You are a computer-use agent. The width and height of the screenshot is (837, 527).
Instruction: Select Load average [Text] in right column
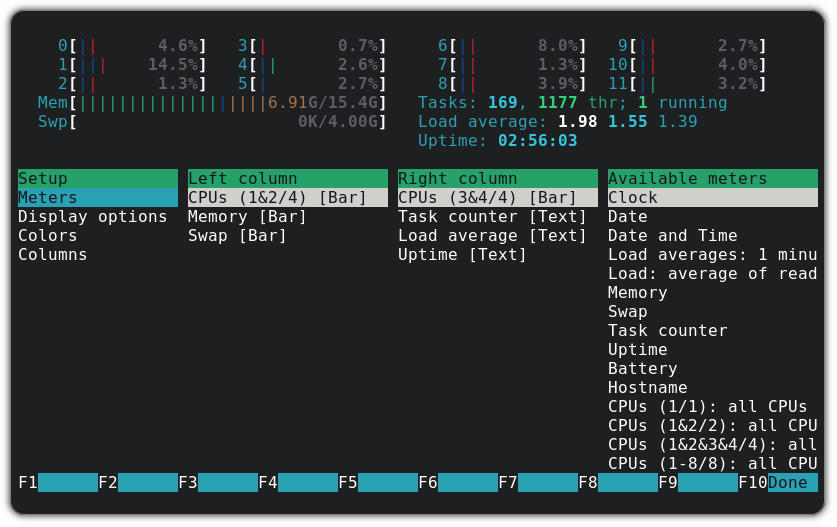[493, 236]
